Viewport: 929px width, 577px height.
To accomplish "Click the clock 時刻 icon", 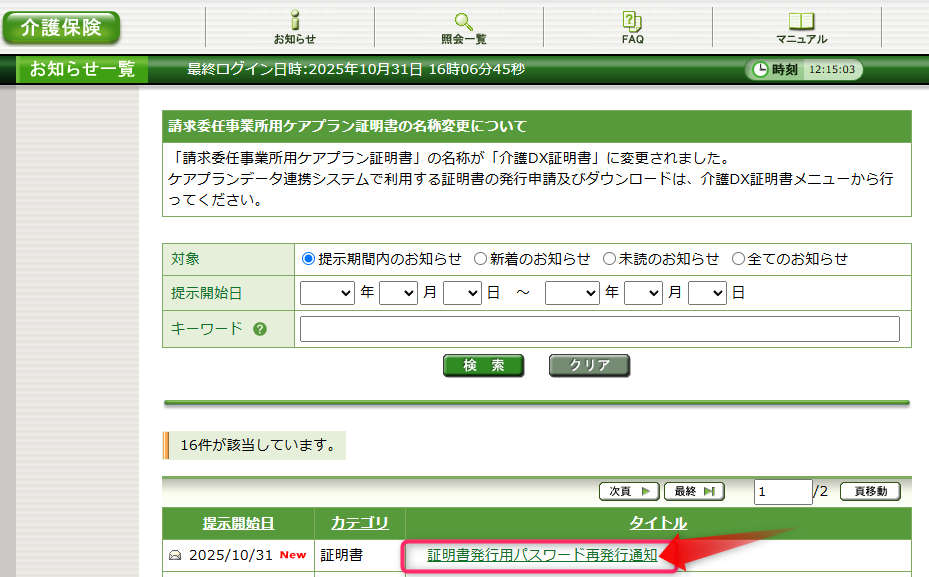I will [x=760, y=70].
